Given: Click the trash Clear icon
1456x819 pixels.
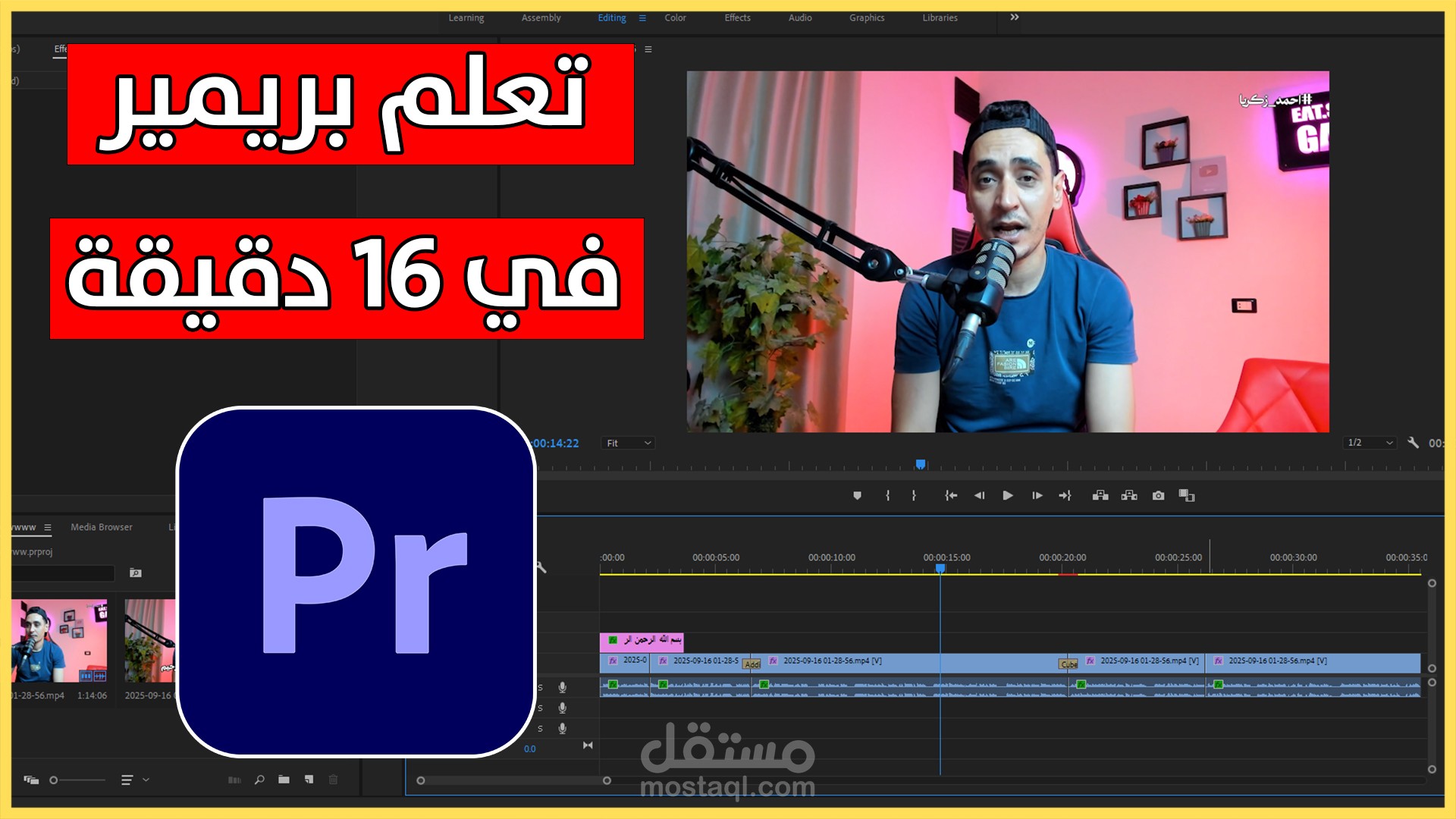Looking at the screenshot, I should (x=333, y=779).
